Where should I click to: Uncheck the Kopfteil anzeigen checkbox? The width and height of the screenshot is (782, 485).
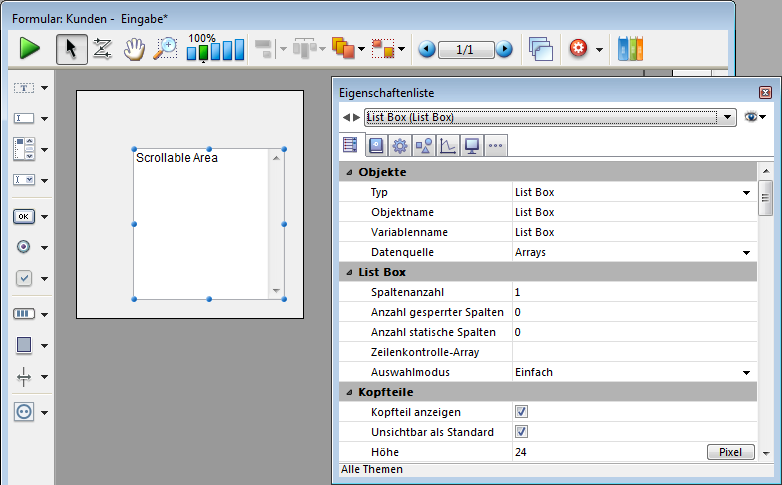[x=521, y=412]
